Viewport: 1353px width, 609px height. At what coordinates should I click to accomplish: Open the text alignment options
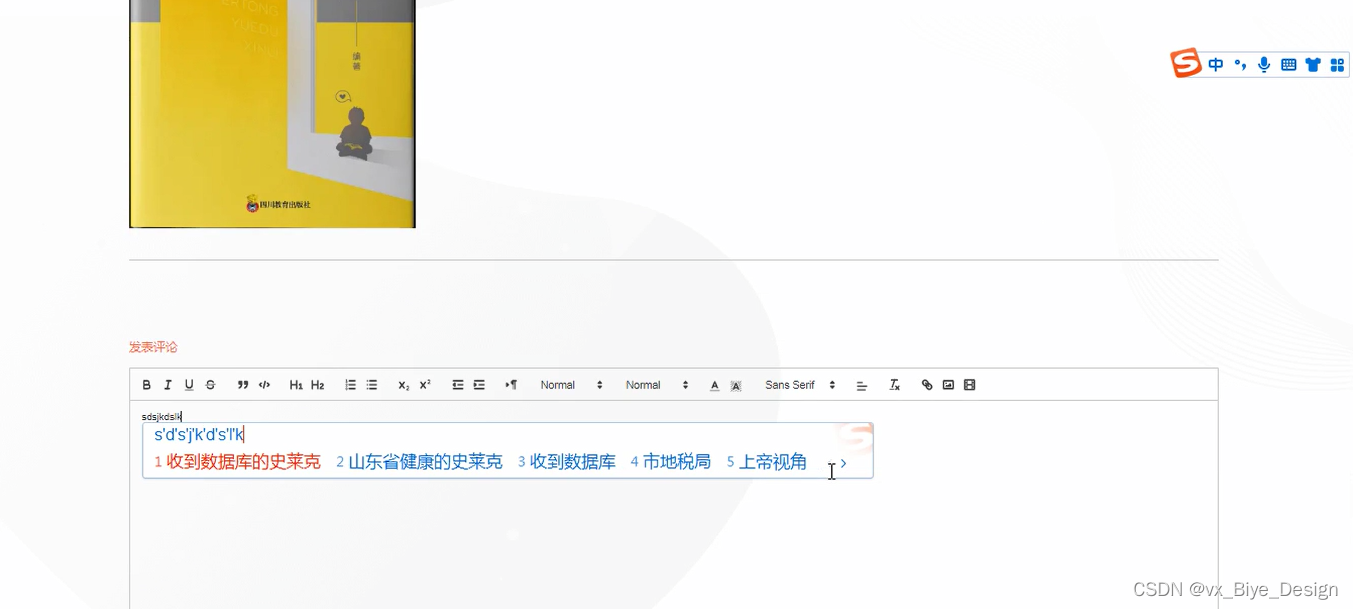click(x=862, y=385)
